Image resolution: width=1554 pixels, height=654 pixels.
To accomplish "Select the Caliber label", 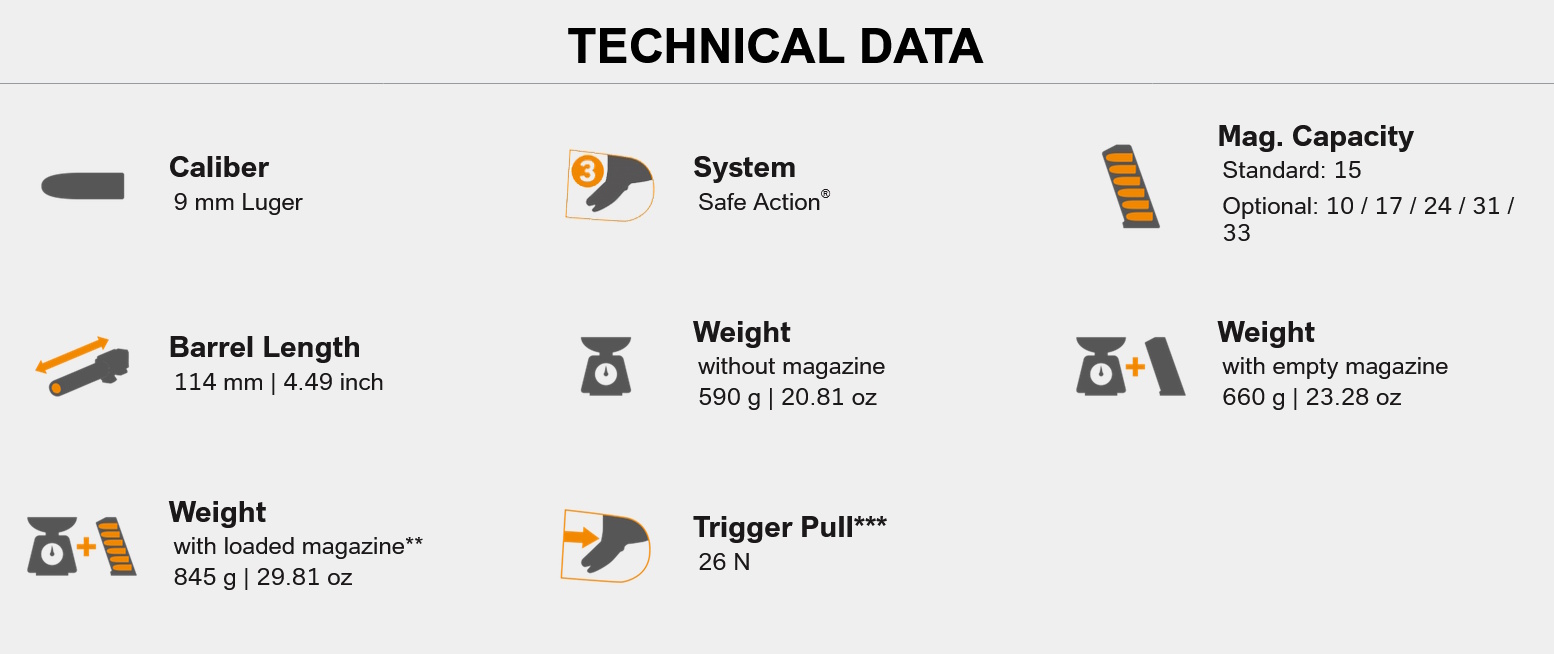I will 218,167.
